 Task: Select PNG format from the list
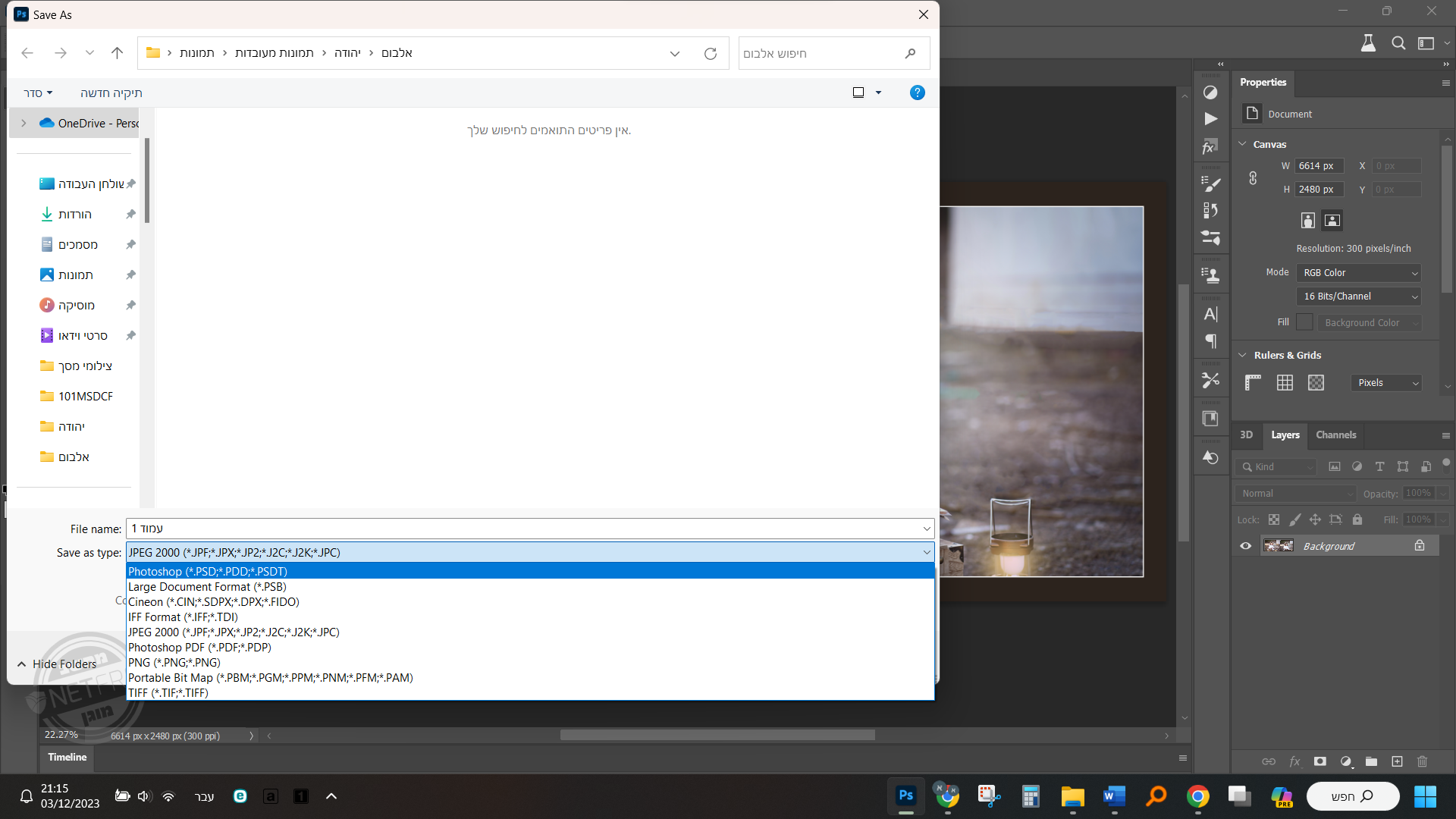174,663
